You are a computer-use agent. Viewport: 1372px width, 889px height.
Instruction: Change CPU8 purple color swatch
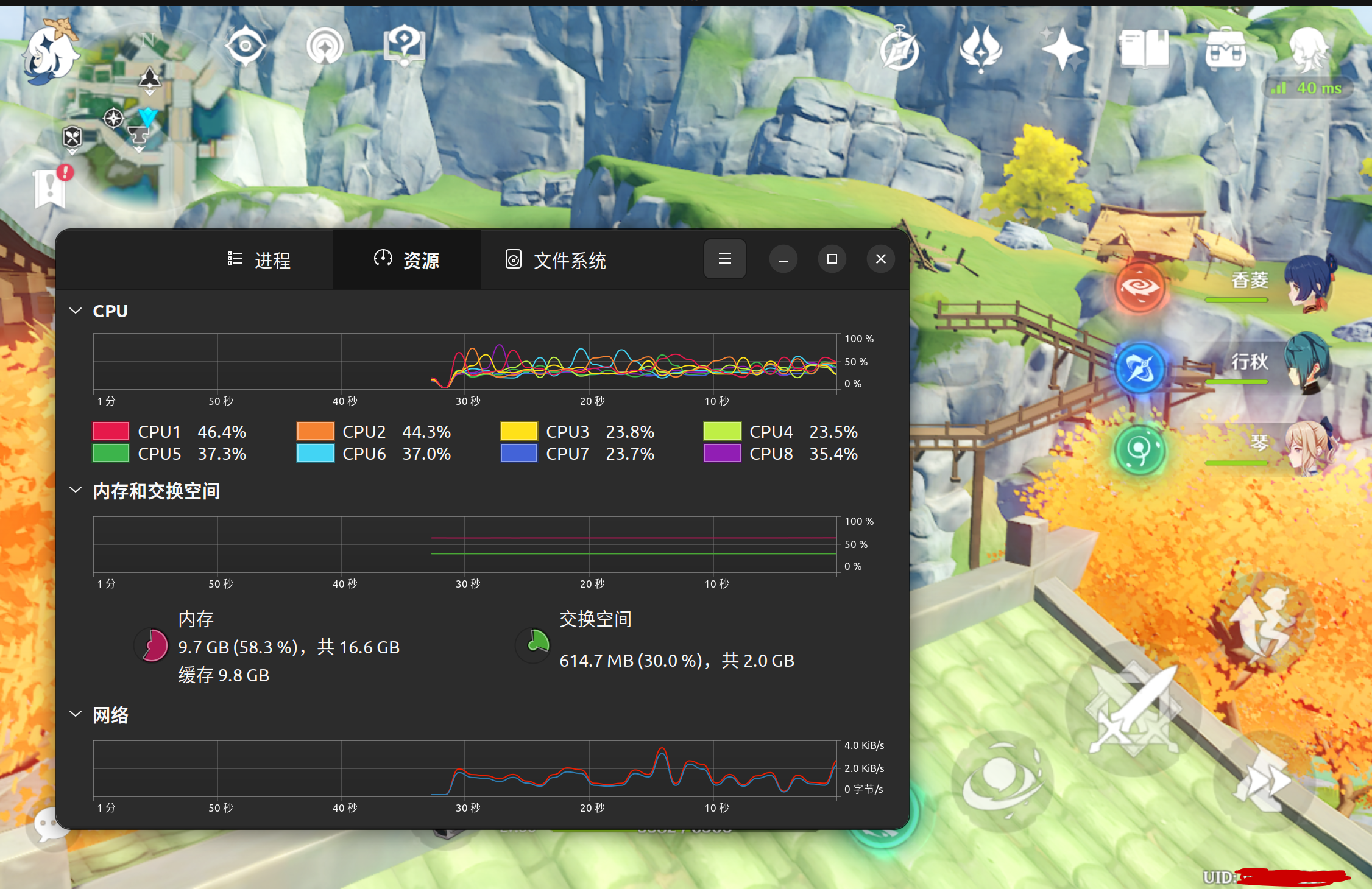click(x=723, y=453)
